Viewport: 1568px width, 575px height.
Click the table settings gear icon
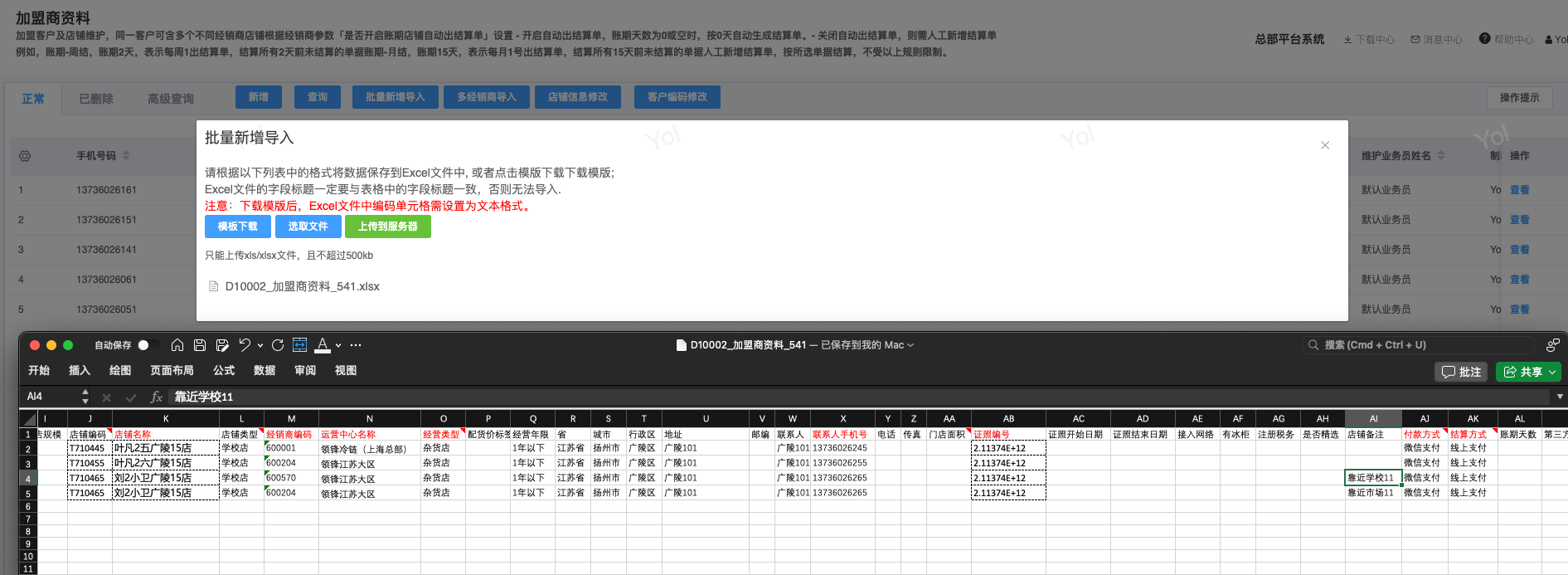coord(25,156)
